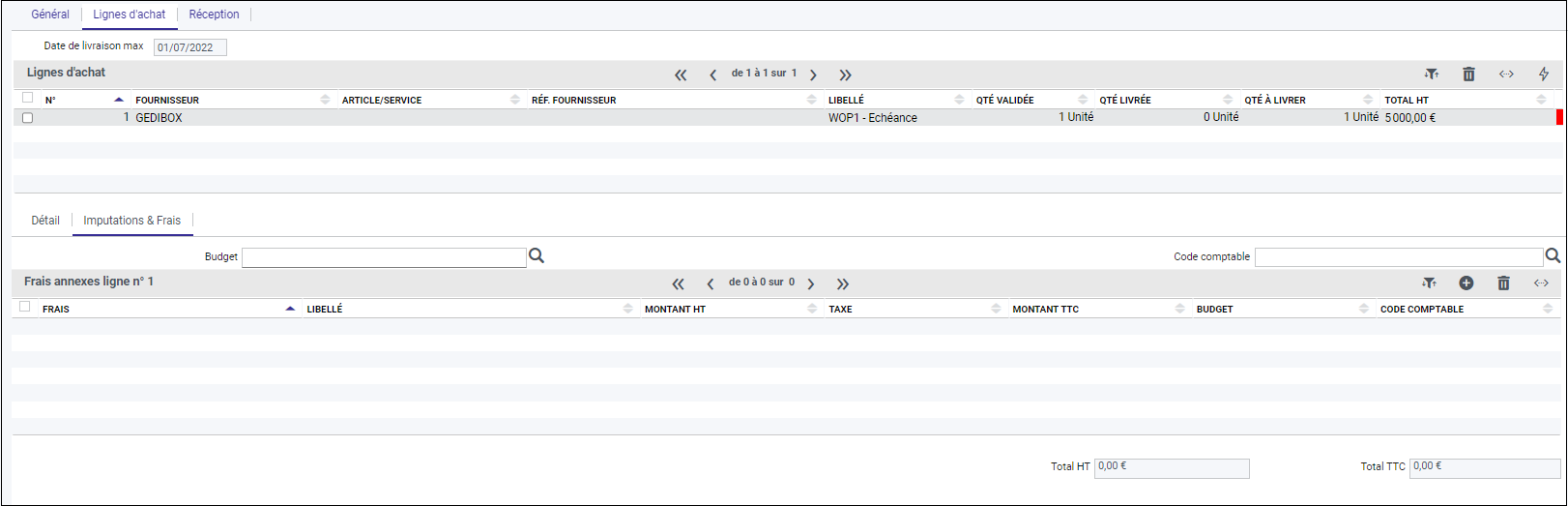
Task: Select all frais via header checkbox
Action: coord(25,307)
